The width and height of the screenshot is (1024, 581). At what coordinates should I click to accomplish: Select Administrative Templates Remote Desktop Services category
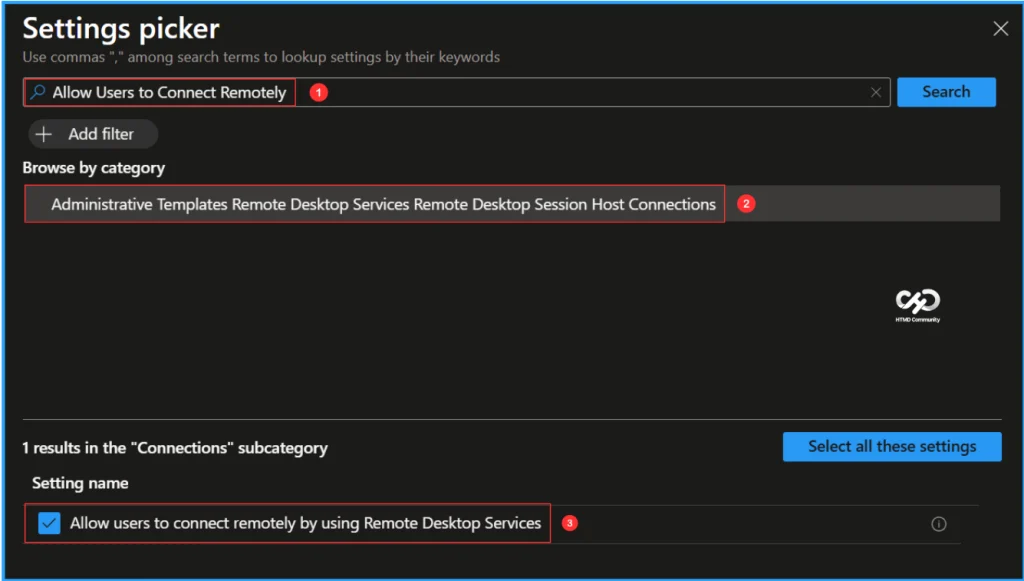pos(512,204)
